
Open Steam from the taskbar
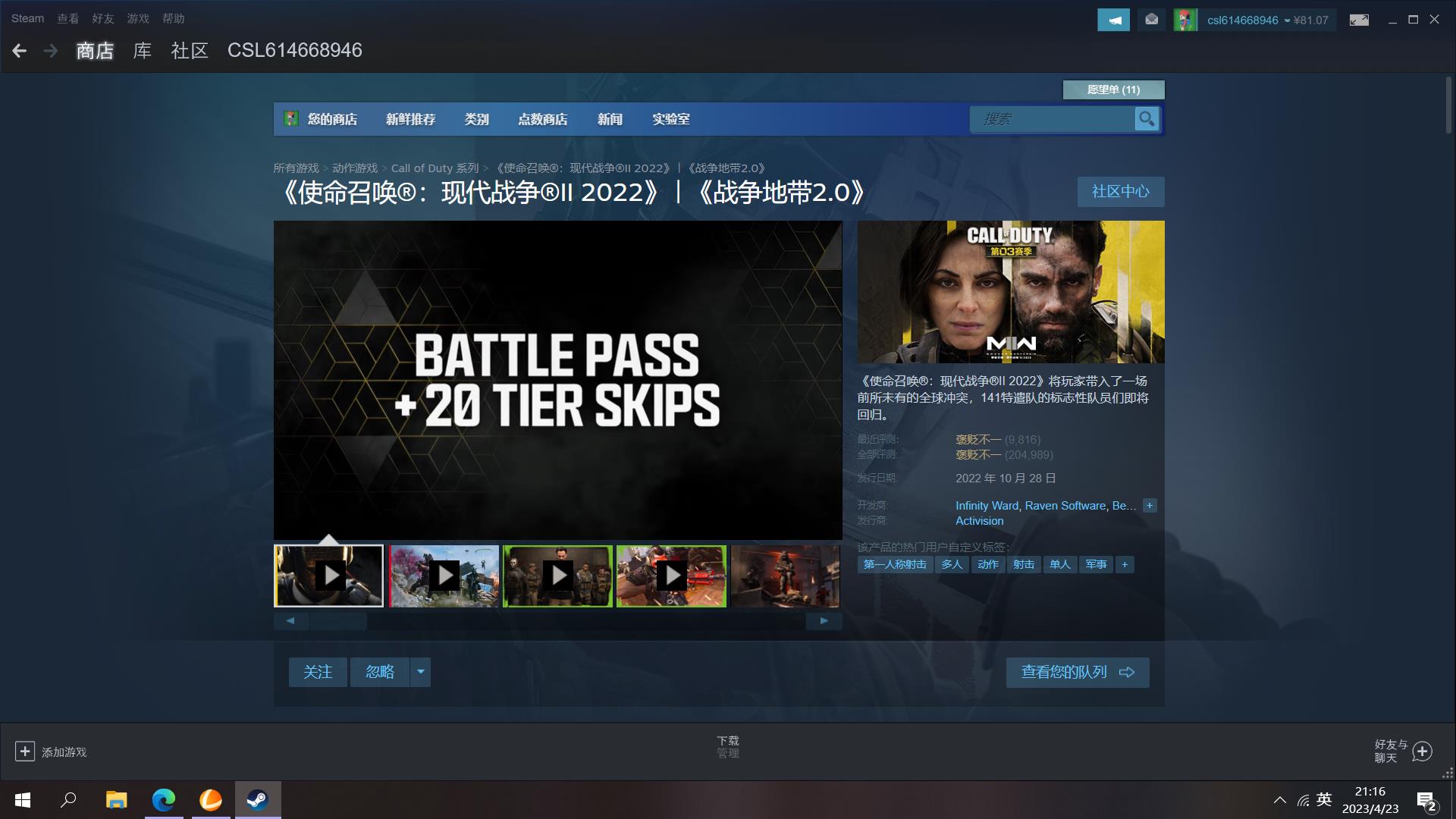coord(257,799)
